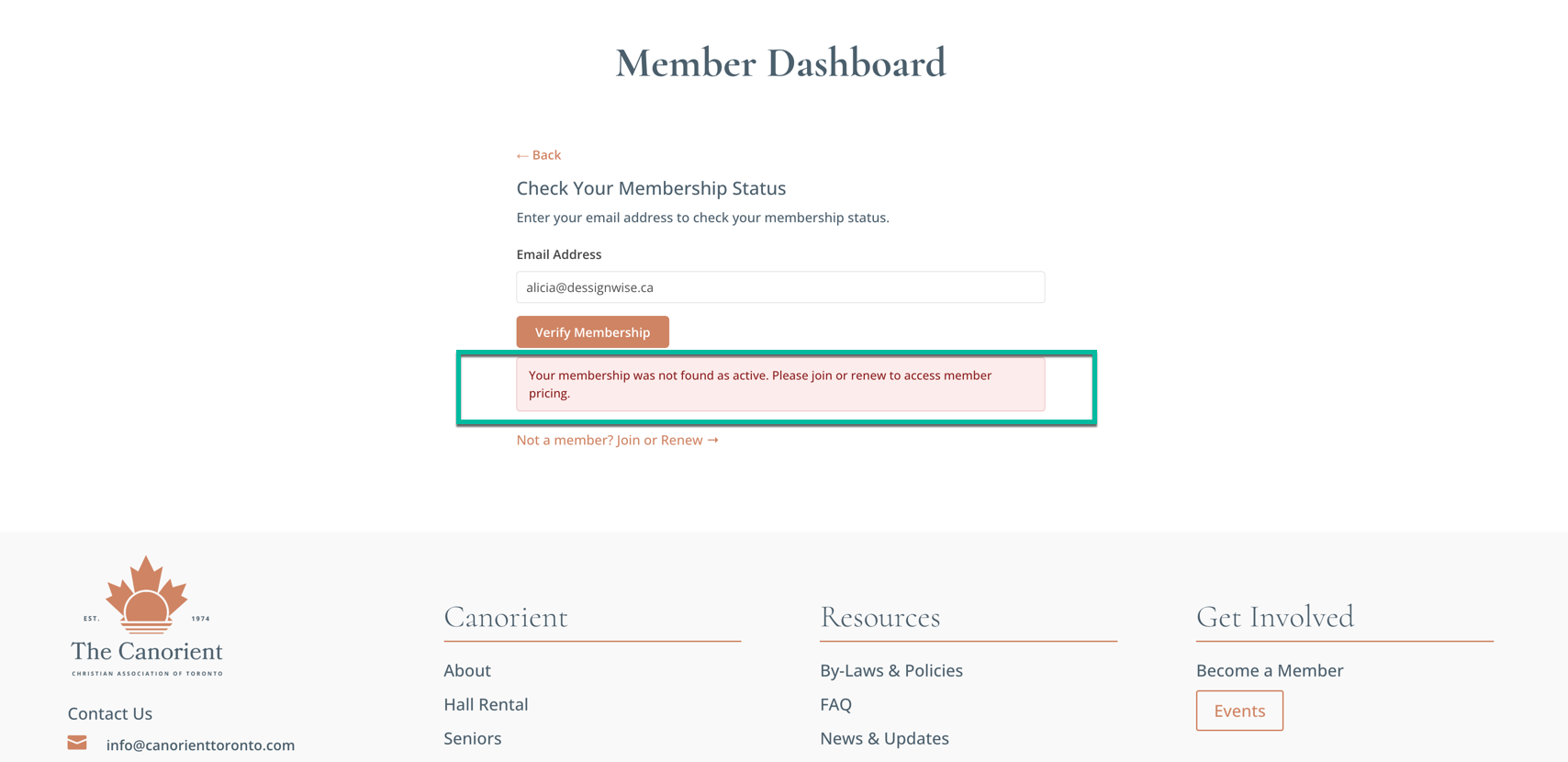Open the Join or Renew link
Viewport: 1568px width, 762px height.
(617, 440)
